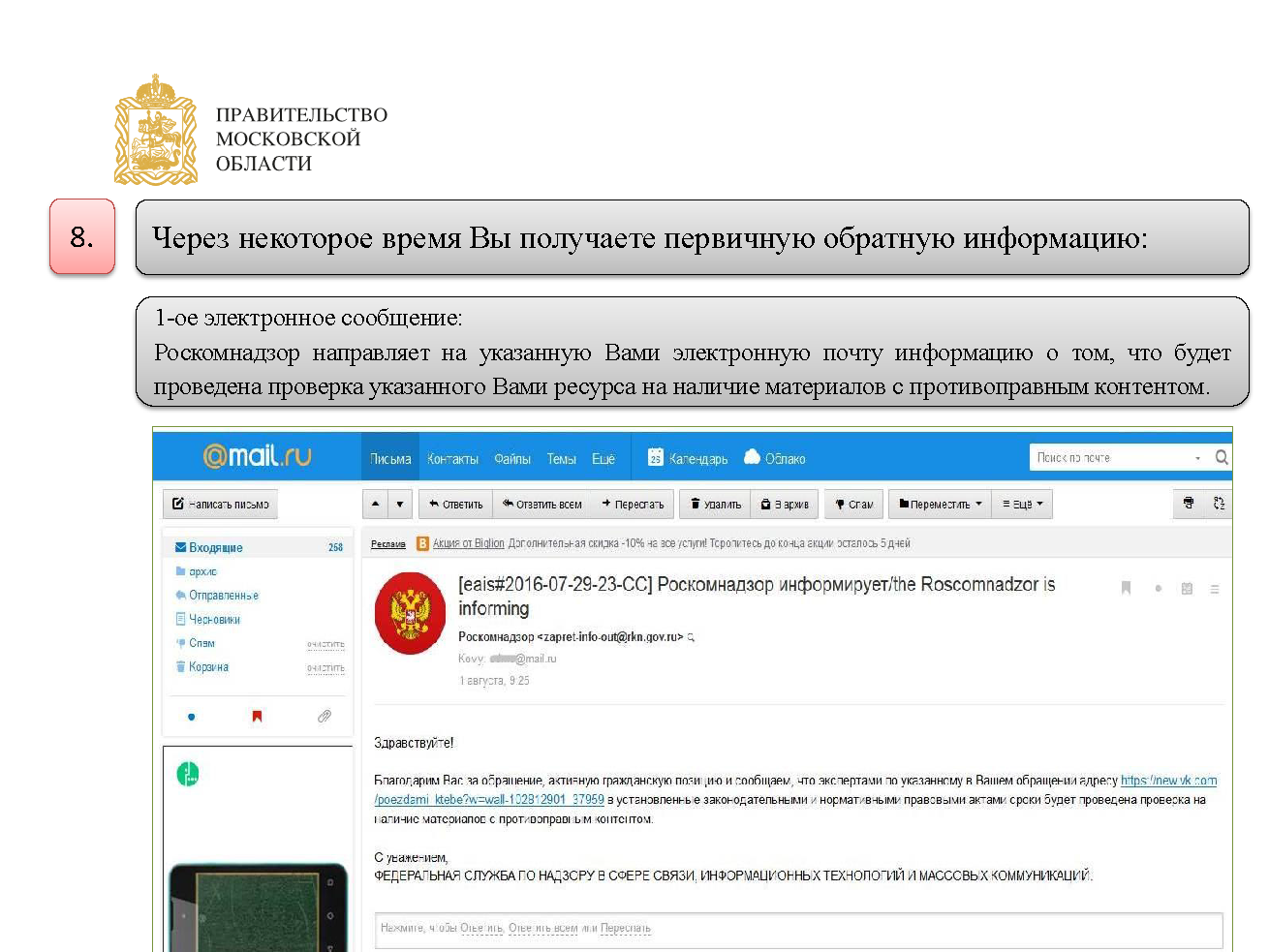Screen dimensions: 1269x952
Task: Click the Ответить reply button
Action: [x=455, y=504]
